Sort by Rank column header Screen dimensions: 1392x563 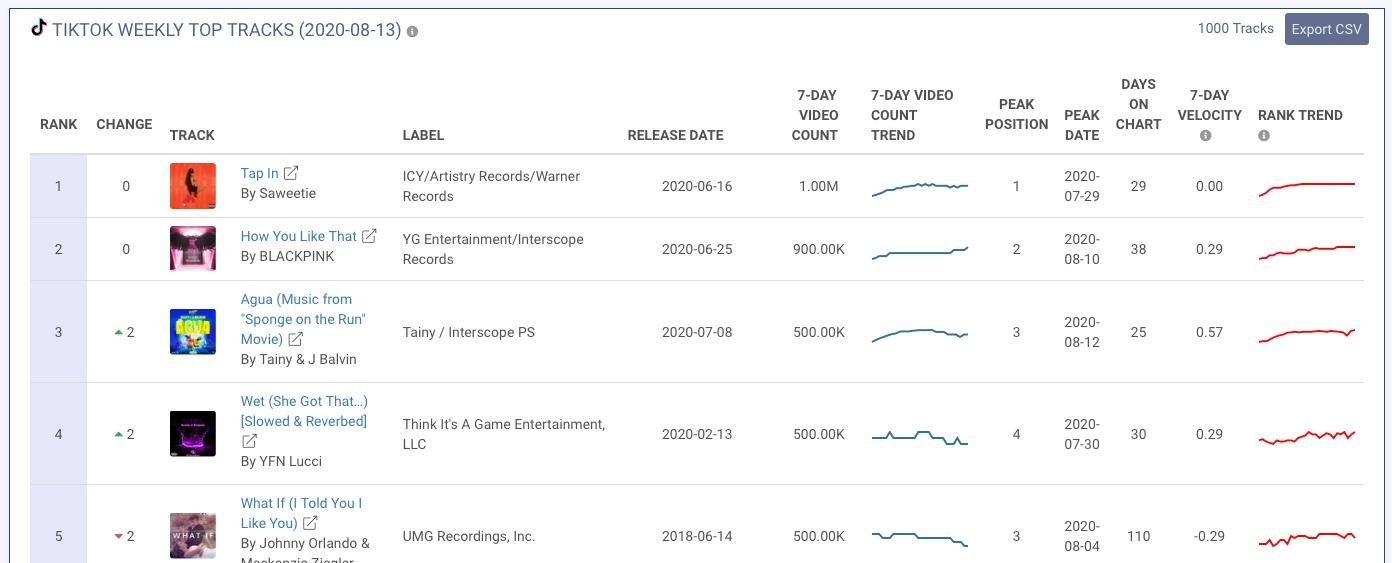click(58, 124)
